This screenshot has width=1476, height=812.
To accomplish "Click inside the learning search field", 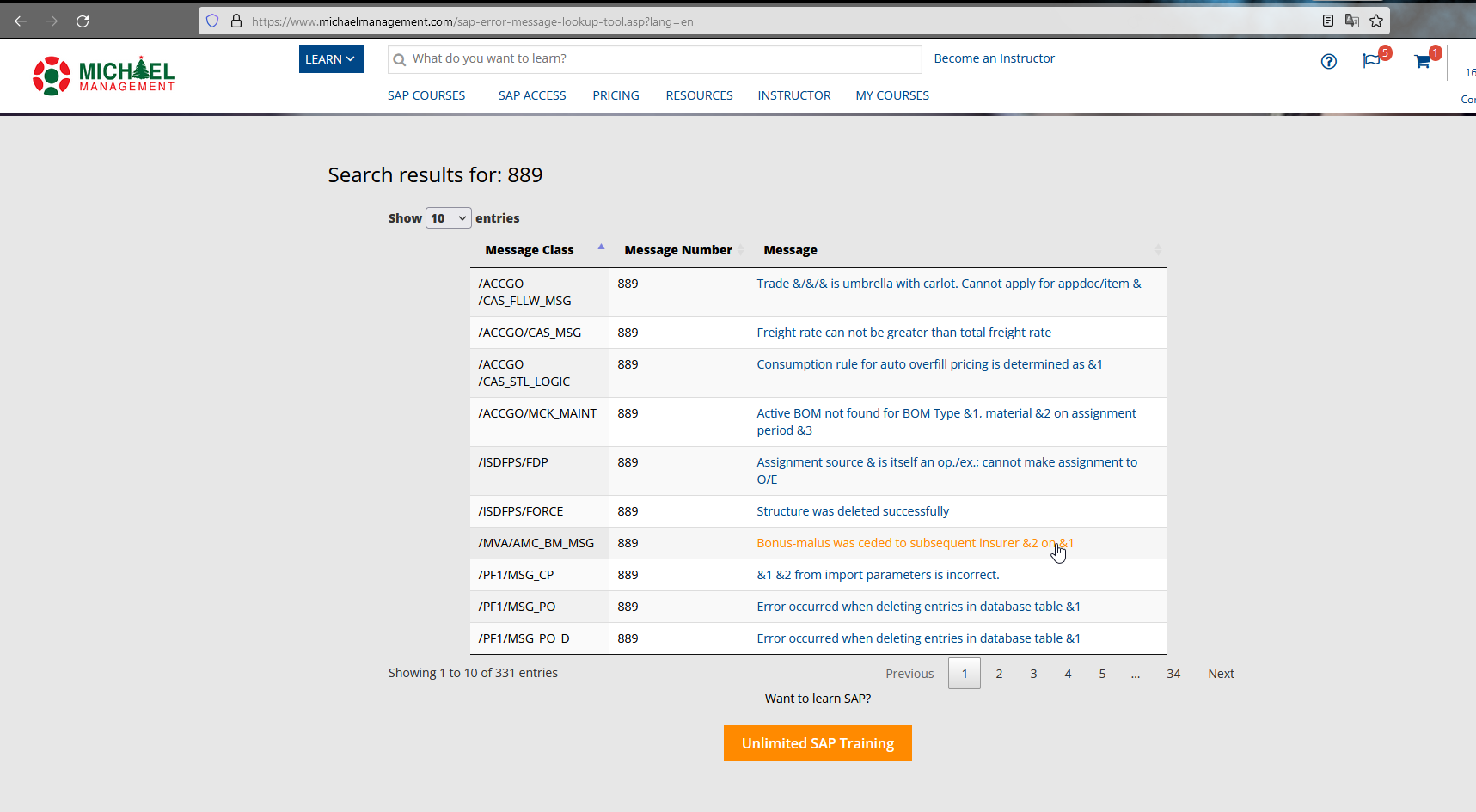I will point(653,58).
